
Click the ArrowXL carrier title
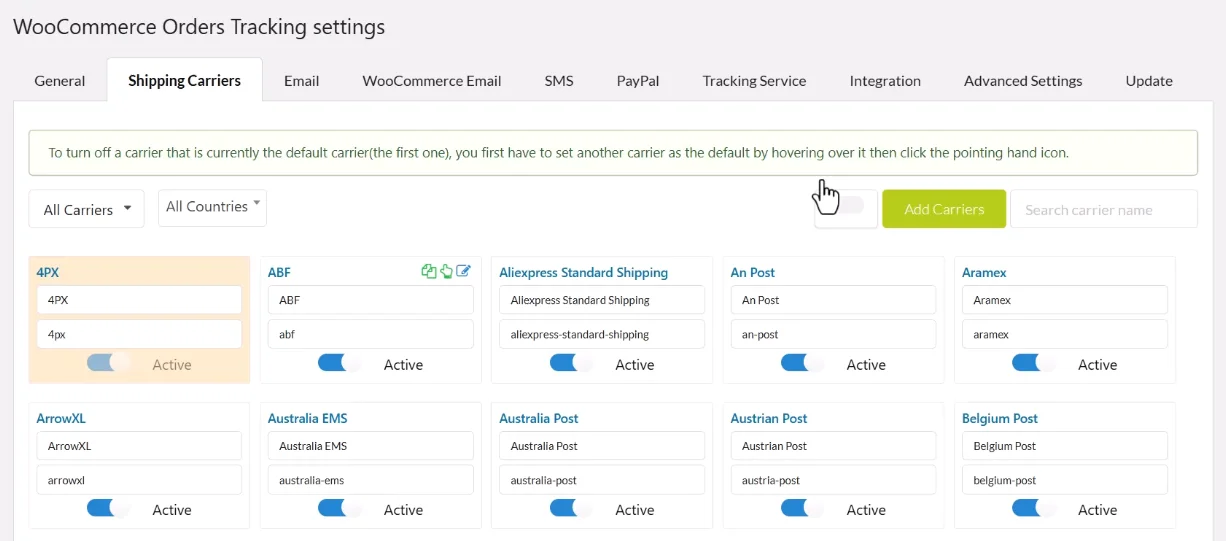(x=61, y=418)
